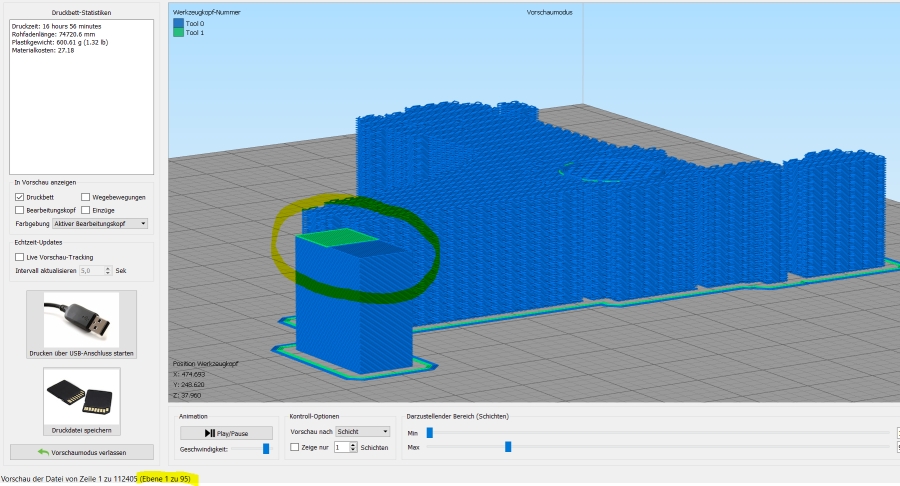Open the Farbgebung dropdown
The height and width of the screenshot is (486, 900).
coord(101,224)
